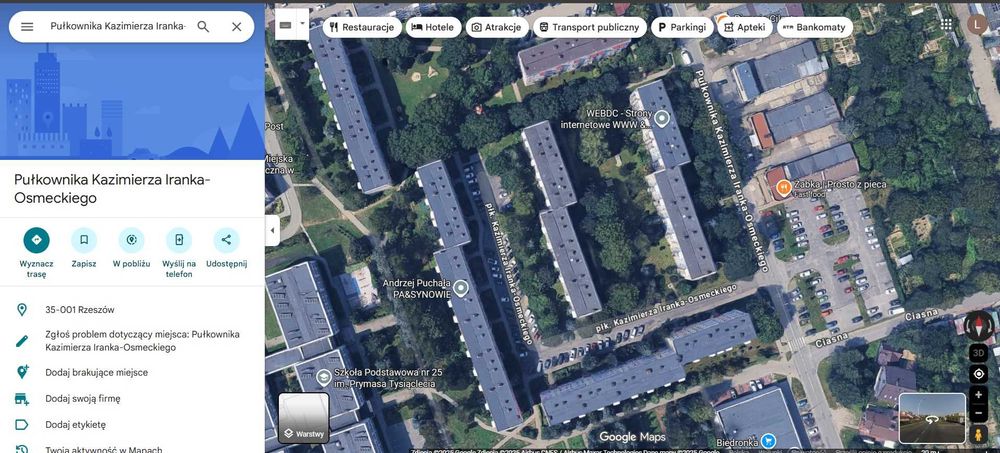Viewport: 1000px width, 453px height.
Task: Filter map by Hotele chip
Action: point(433,27)
